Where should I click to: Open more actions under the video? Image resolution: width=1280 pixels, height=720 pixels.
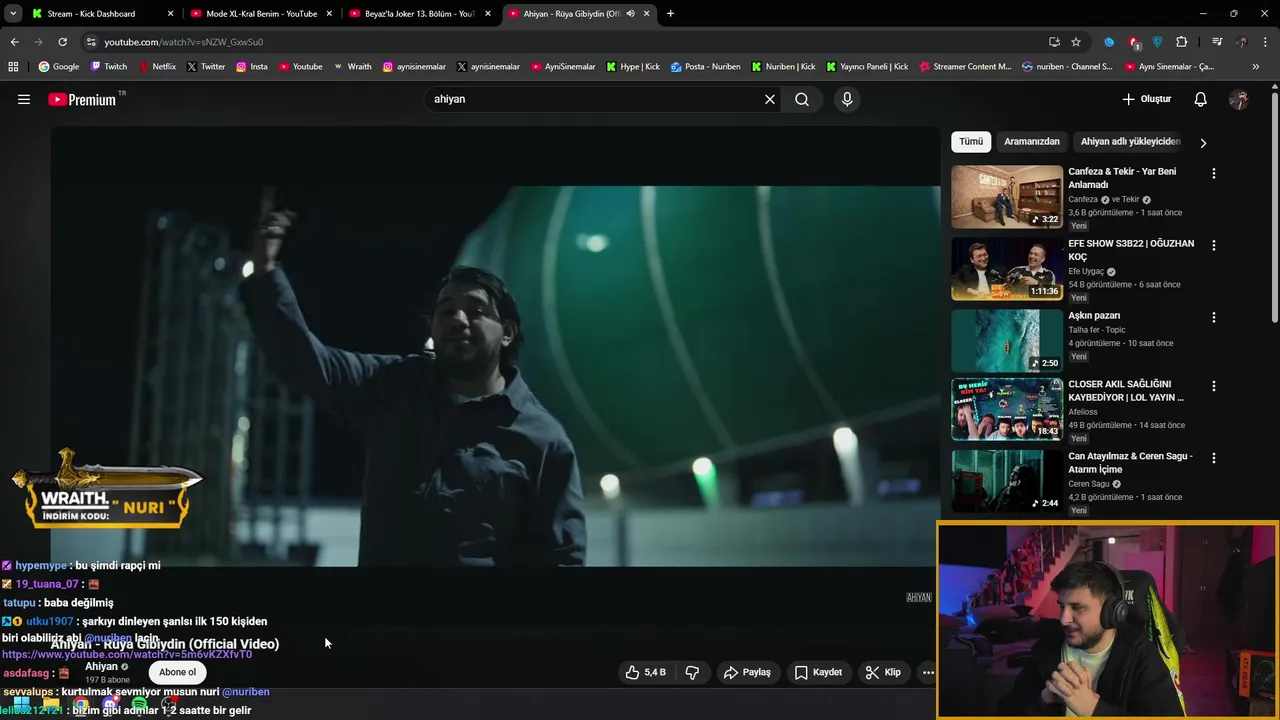pos(928,672)
